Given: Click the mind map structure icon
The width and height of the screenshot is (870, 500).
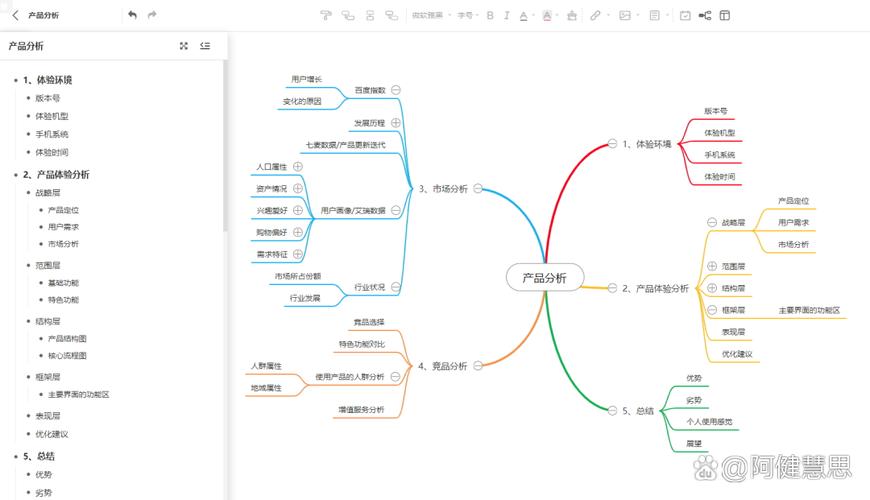Looking at the screenshot, I should (x=705, y=15).
